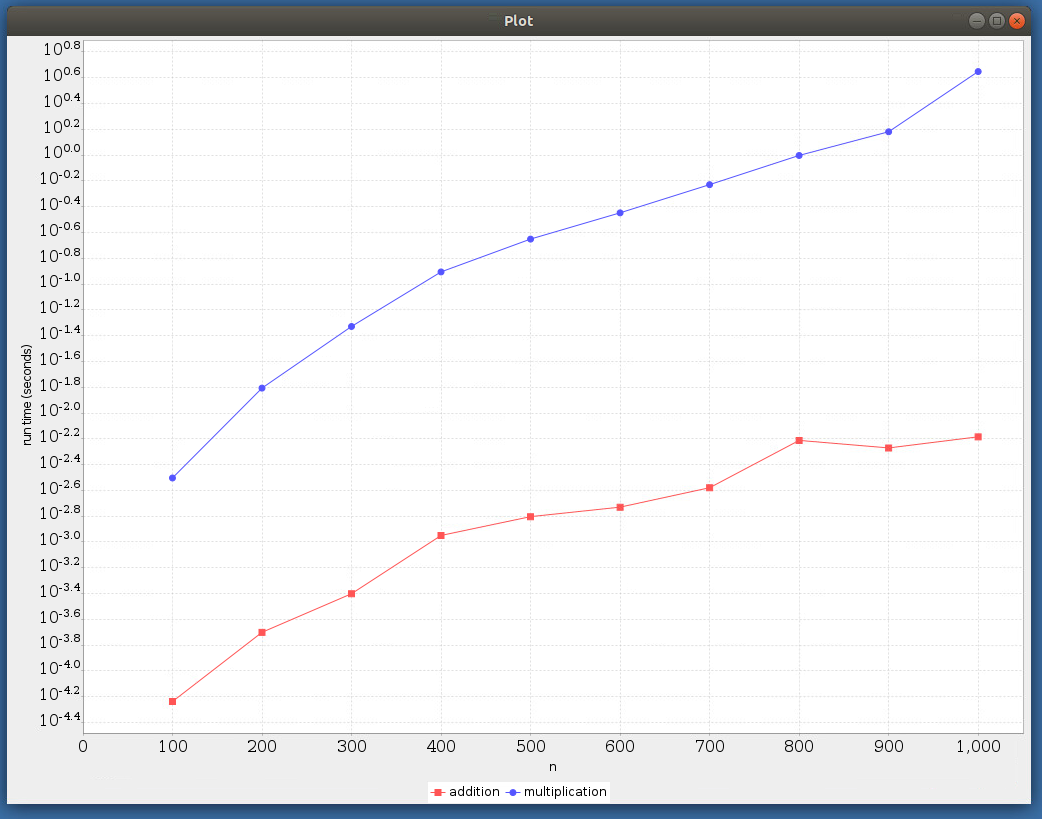Viewport: 1042px width, 819px height.
Task: Click the "run time (seconds)" y-axis label
Action: coord(28,395)
